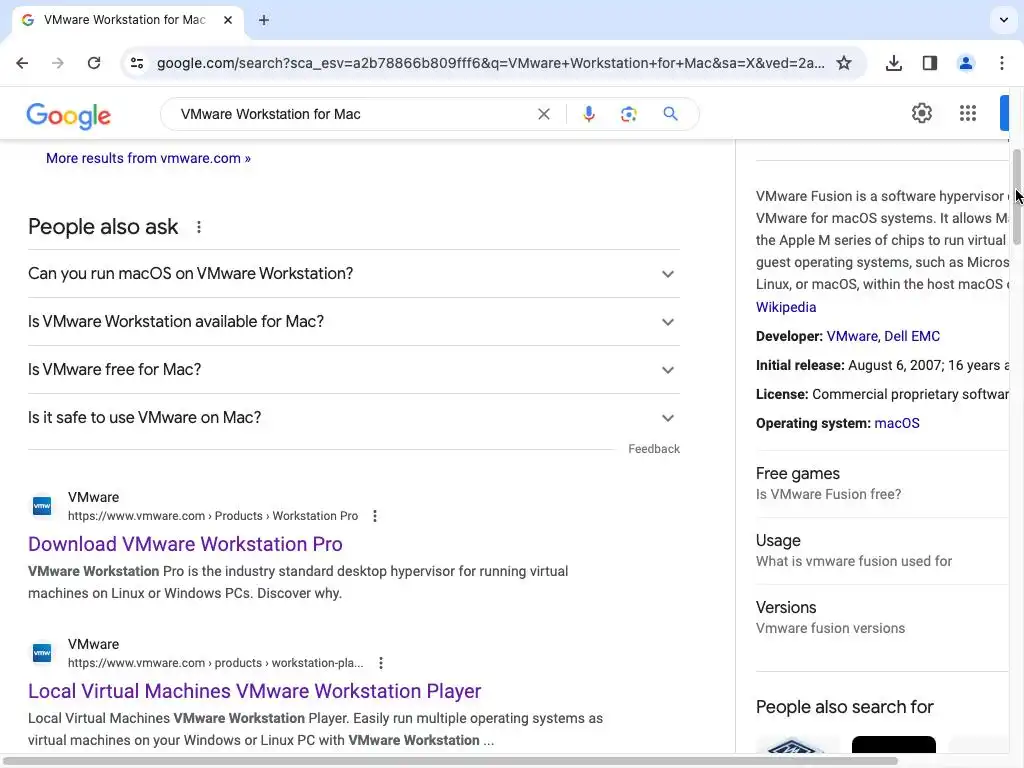Close the VMware Workstation for Mac tab
The height and width of the screenshot is (768, 1024).
[227, 20]
